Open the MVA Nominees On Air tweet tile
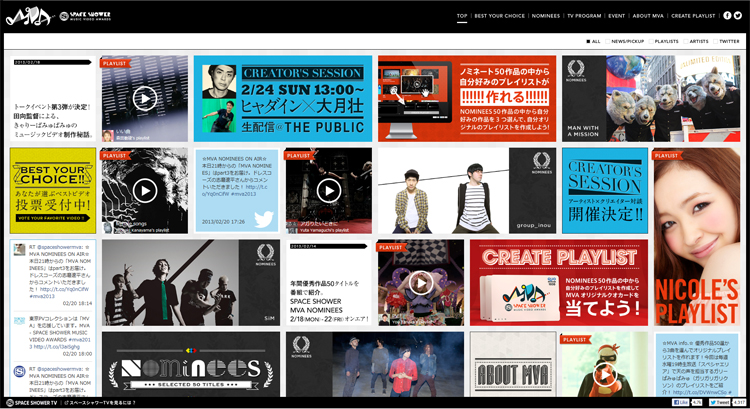 [237, 191]
